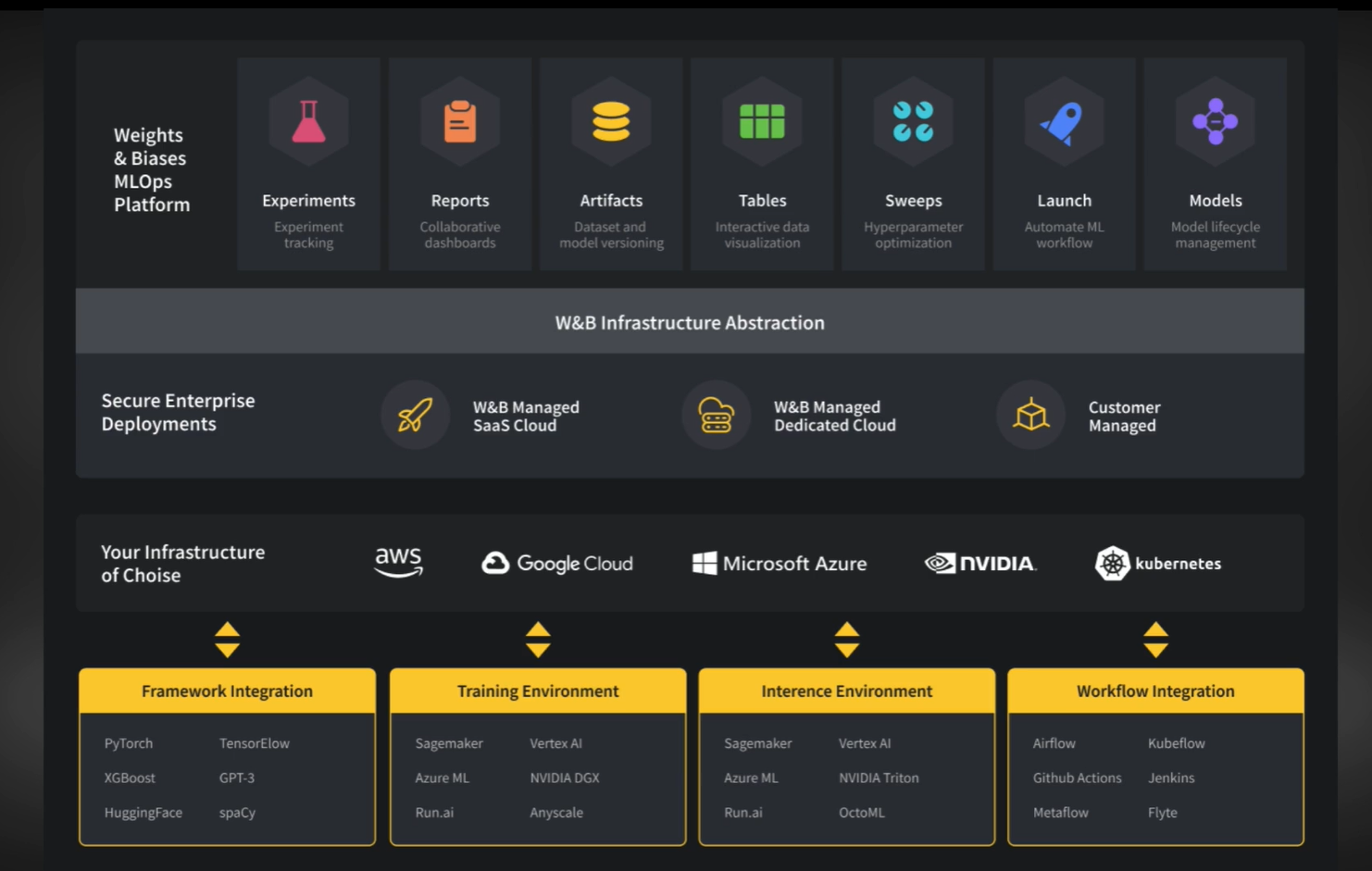Click 'NVIDIA Triton' in Interence Environment
Image resolution: width=1372 pixels, height=871 pixels.
tap(879, 778)
